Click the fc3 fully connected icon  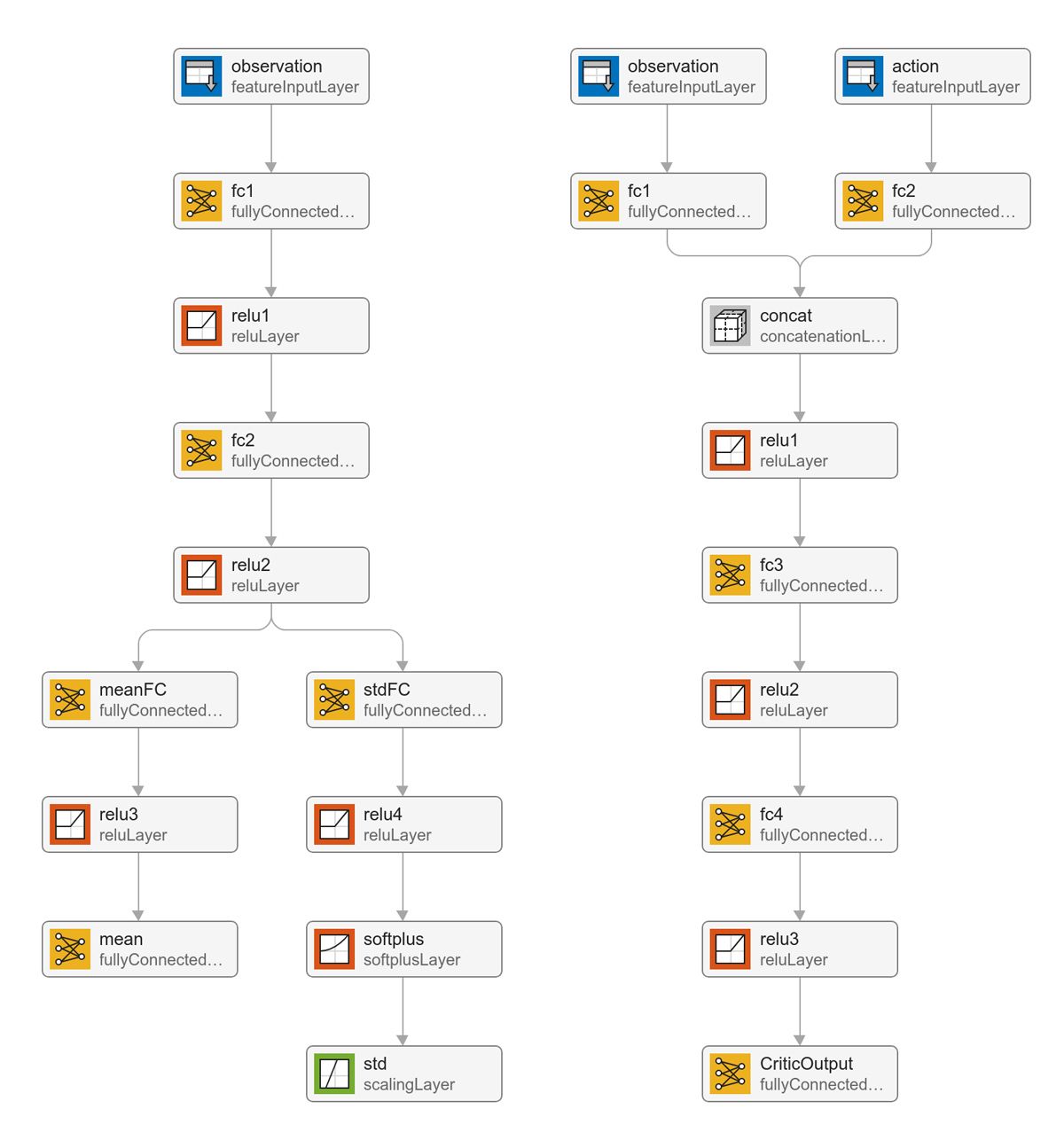coord(730,574)
